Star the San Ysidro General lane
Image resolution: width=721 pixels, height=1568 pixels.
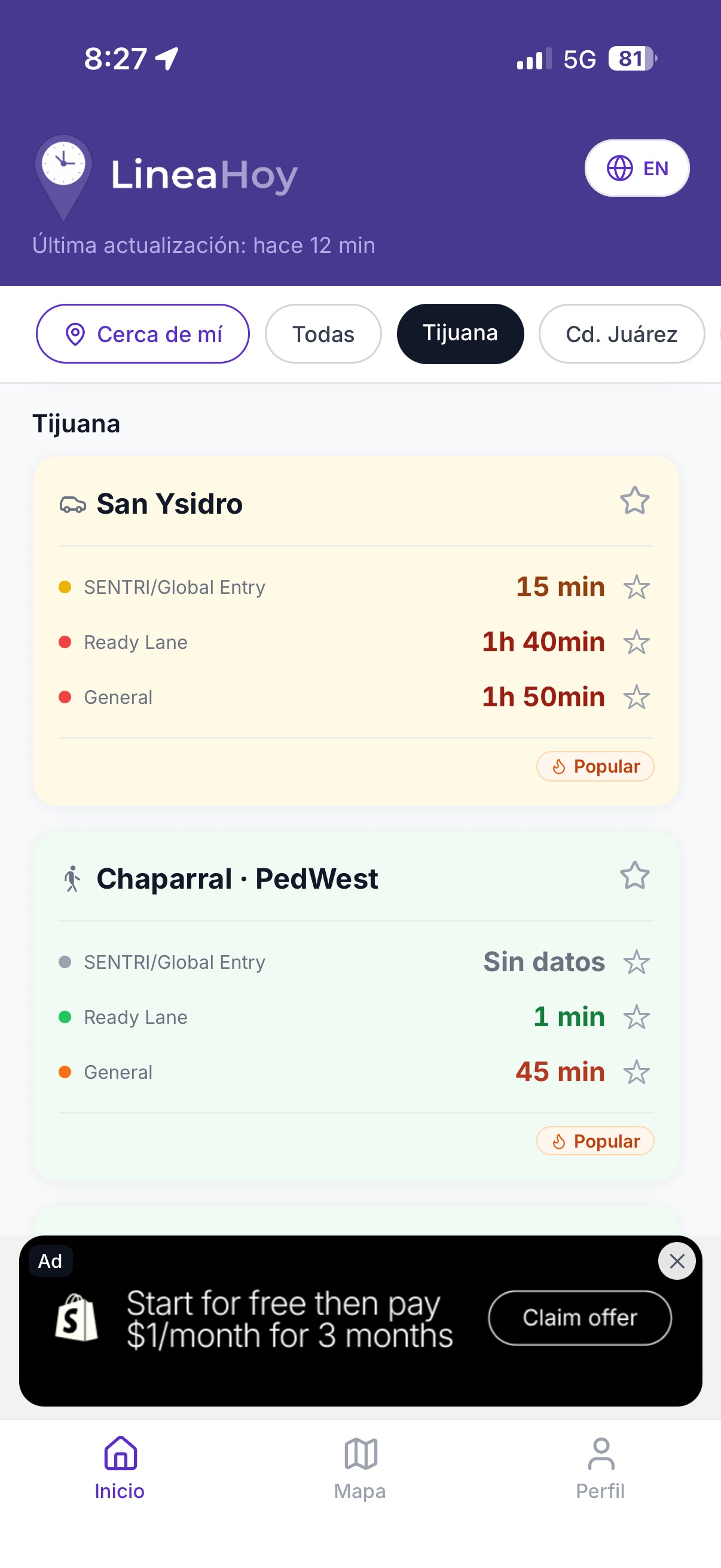pos(637,697)
